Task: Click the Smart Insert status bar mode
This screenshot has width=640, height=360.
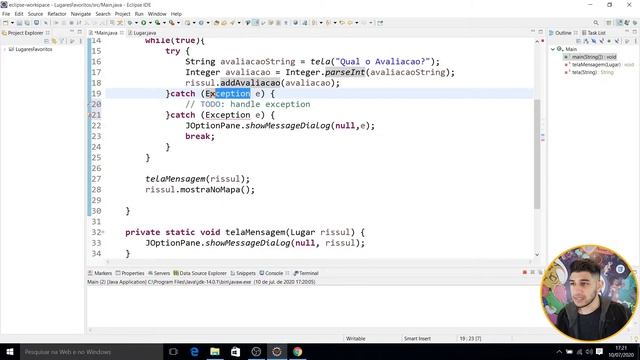Action: [417, 338]
